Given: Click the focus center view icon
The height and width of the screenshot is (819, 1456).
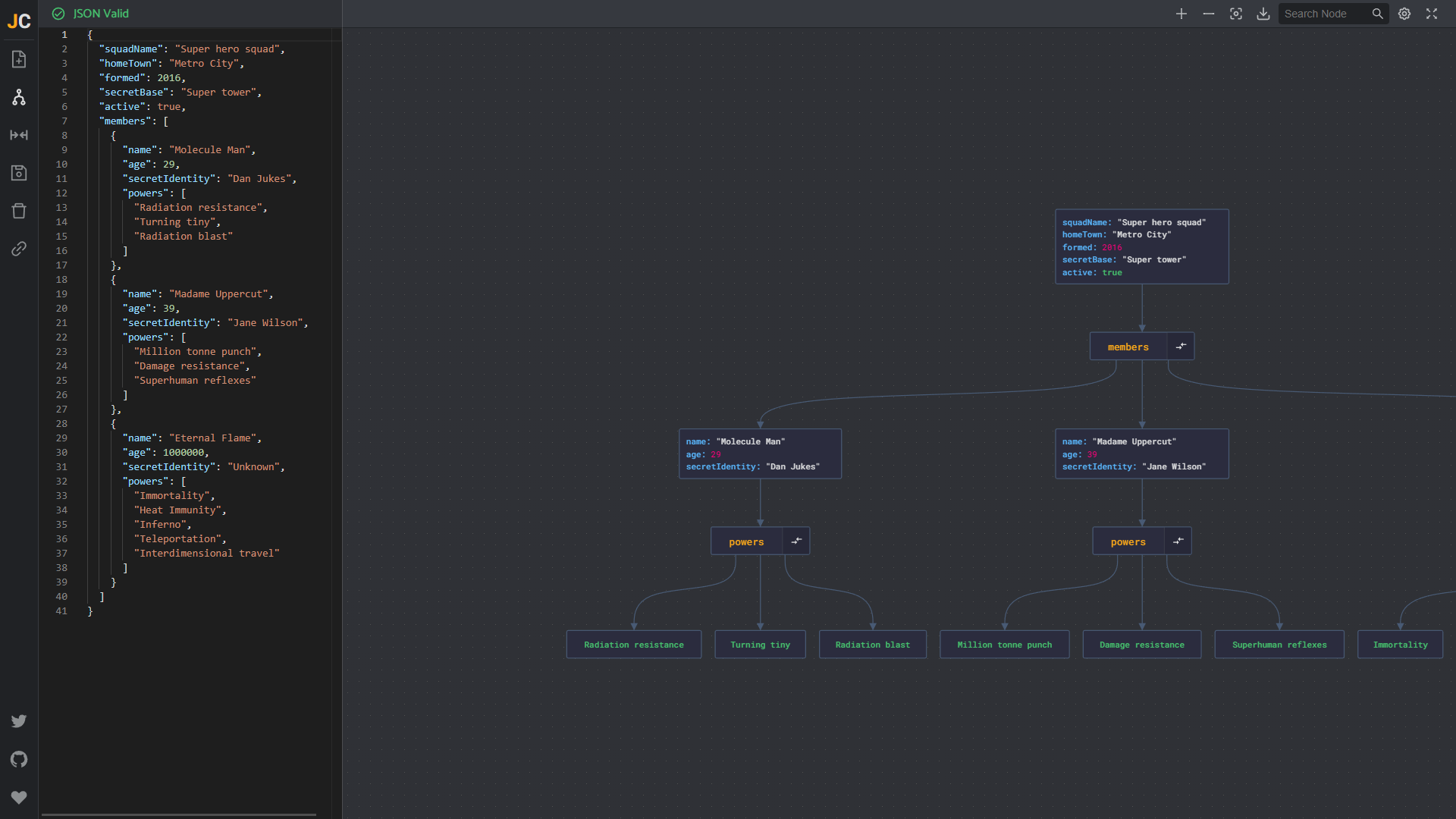Looking at the screenshot, I should (x=1236, y=14).
